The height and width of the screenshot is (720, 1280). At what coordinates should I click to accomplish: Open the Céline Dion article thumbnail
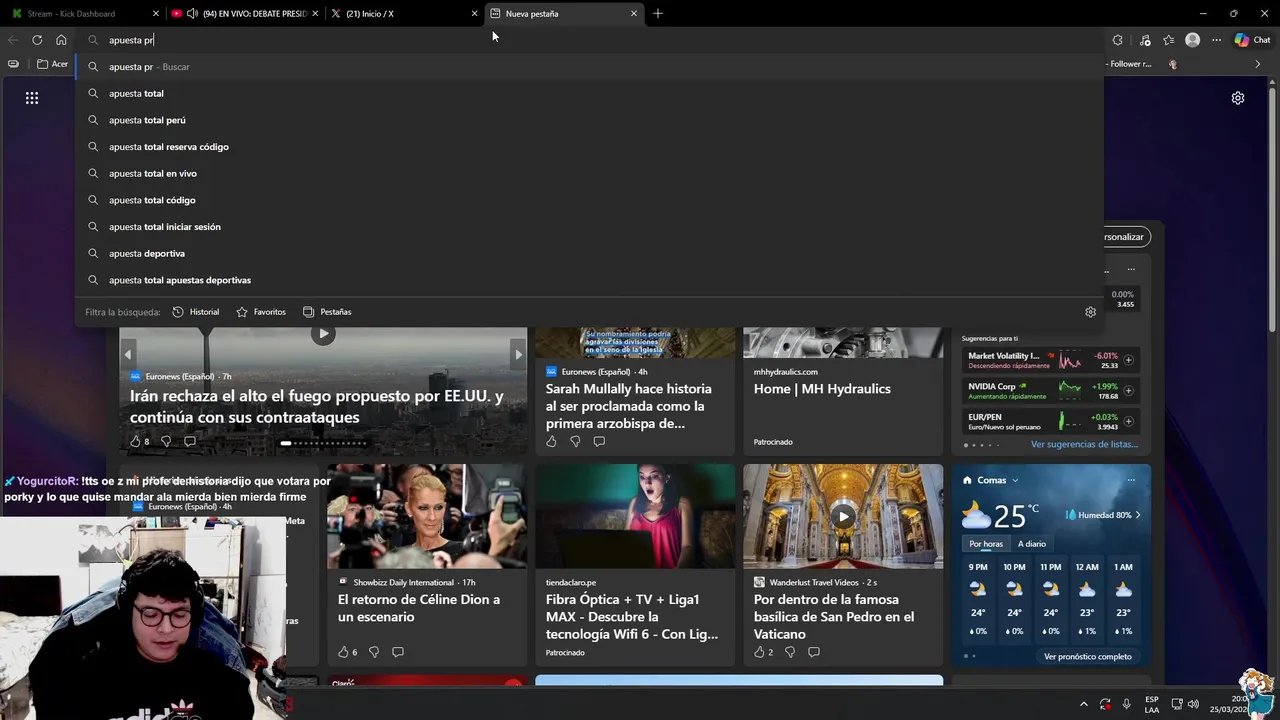click(x=427, y=516)
